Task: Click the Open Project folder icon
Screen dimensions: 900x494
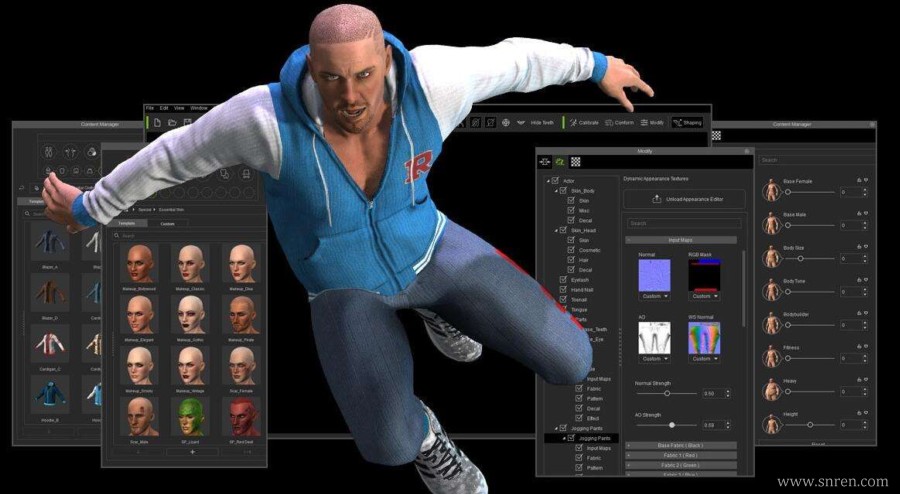Action: [x=172, y=122]
